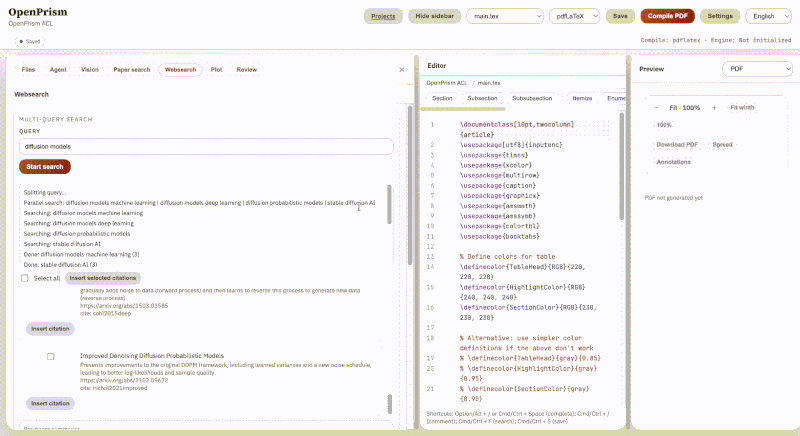Close the sidebar panel with the X icon

click(x=402, y=70)
